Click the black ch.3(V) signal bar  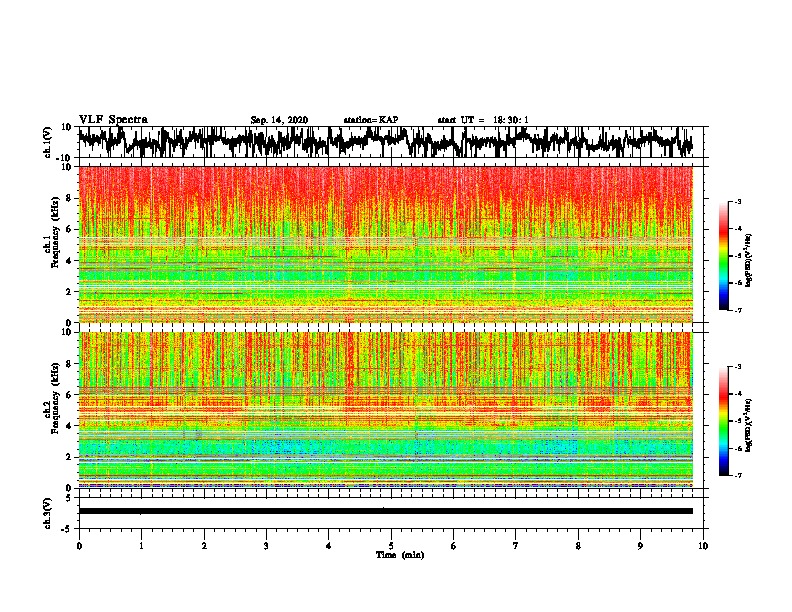pos(385,511)
